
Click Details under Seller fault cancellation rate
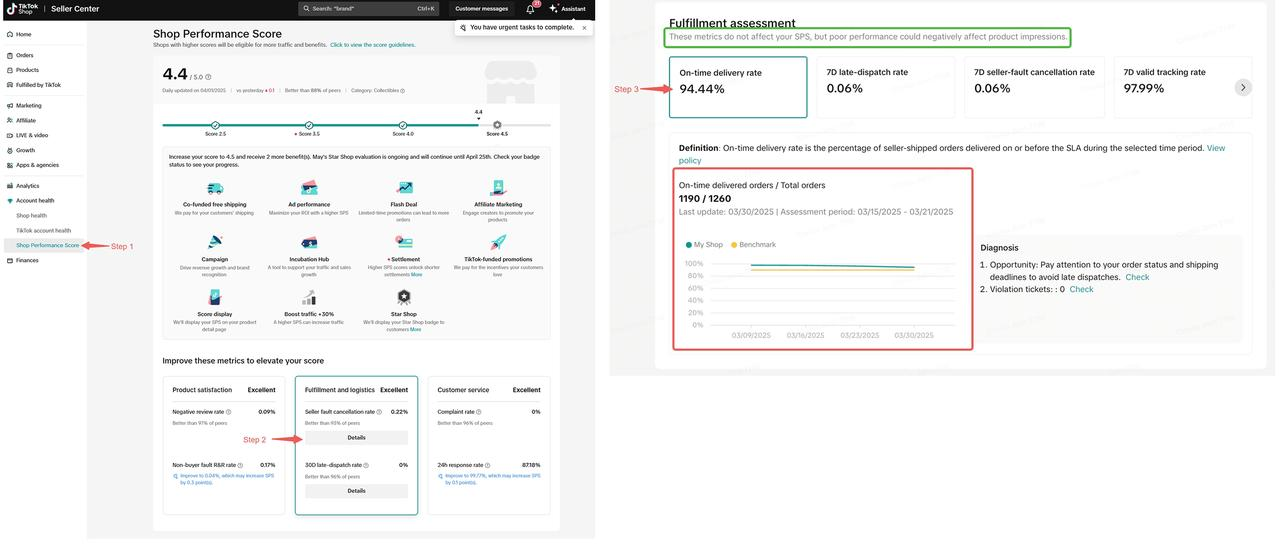356,438
